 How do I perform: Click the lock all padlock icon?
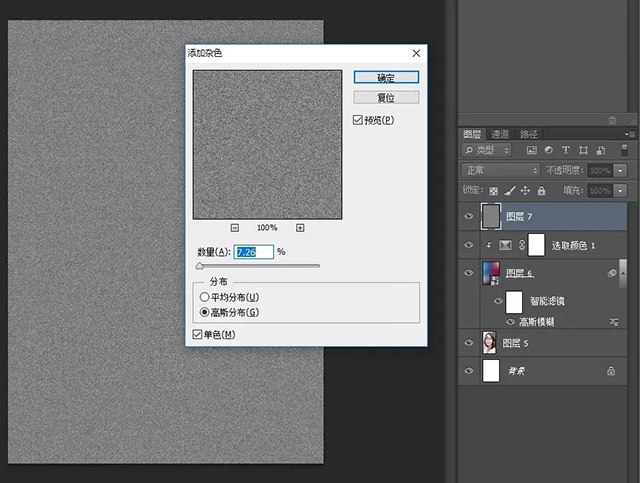(541, 190)
